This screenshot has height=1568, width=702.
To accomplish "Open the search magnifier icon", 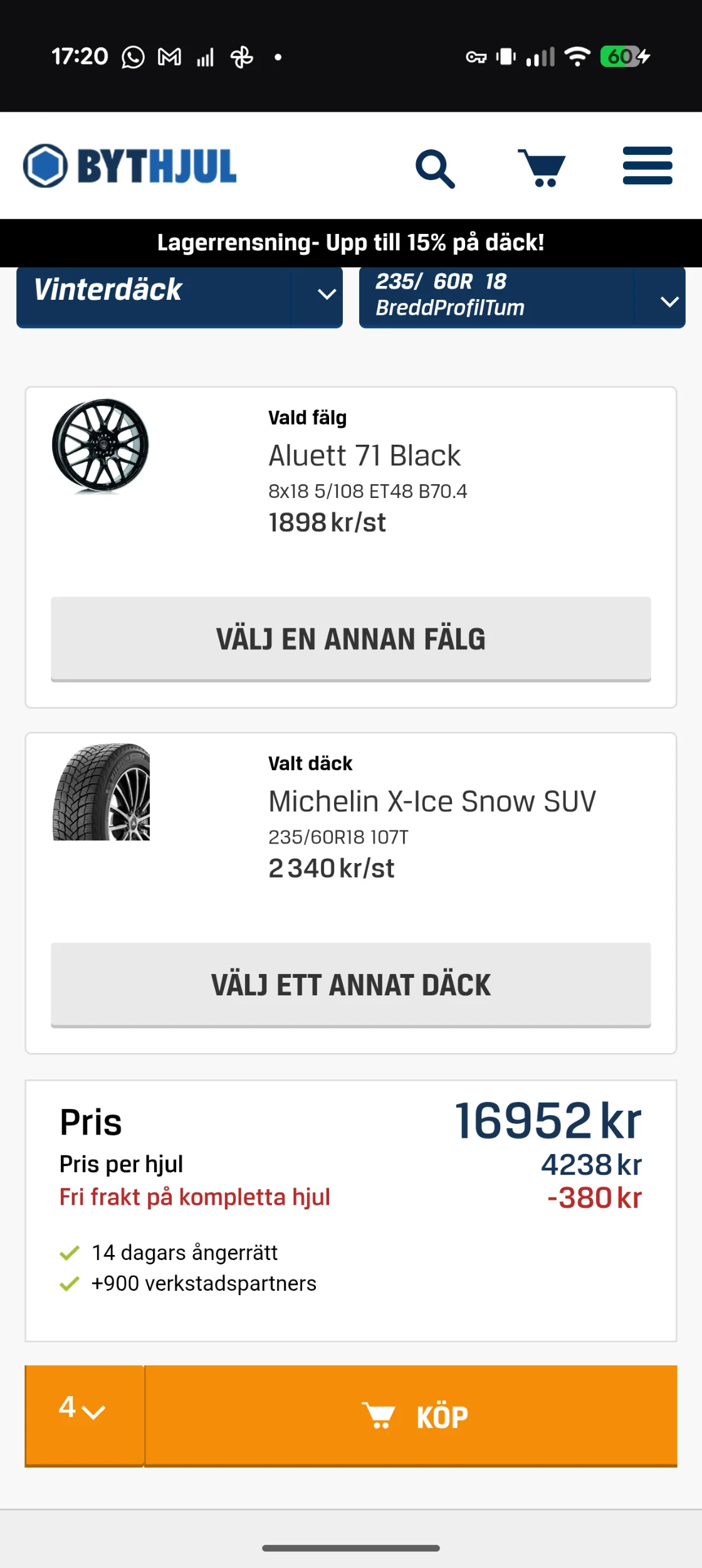I will click(x=435, y=168).
